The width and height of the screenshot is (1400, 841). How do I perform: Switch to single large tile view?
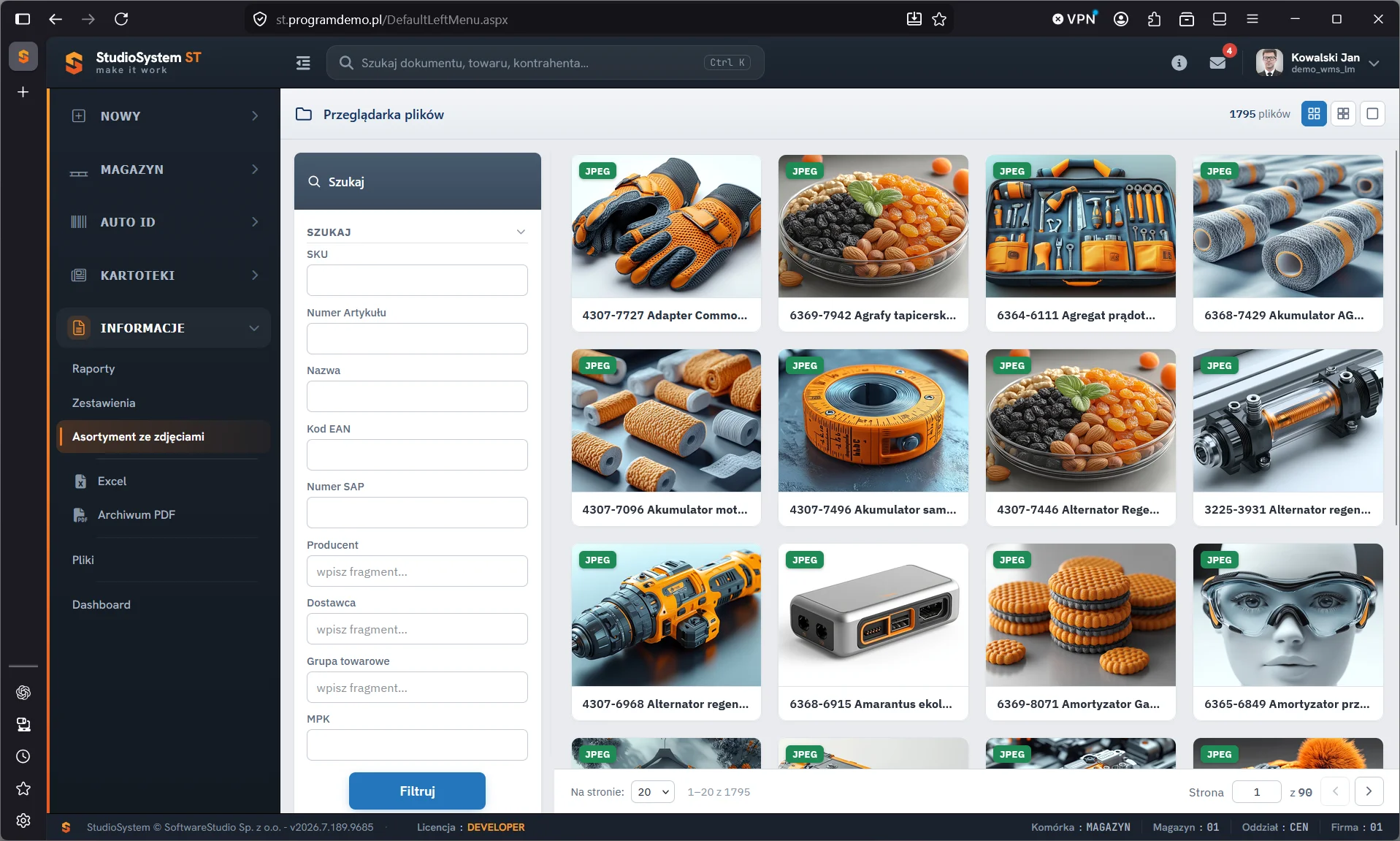[x=1372, y=114]
